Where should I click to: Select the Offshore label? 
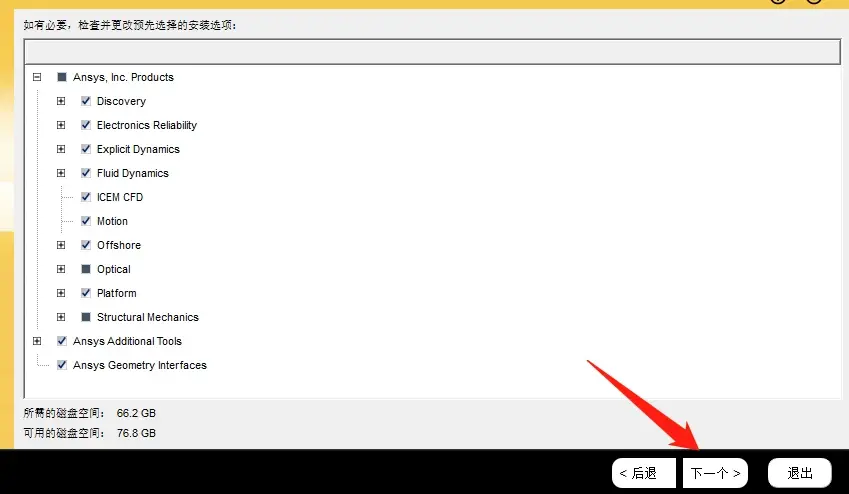pyautogui.click(x=119, y=245)
